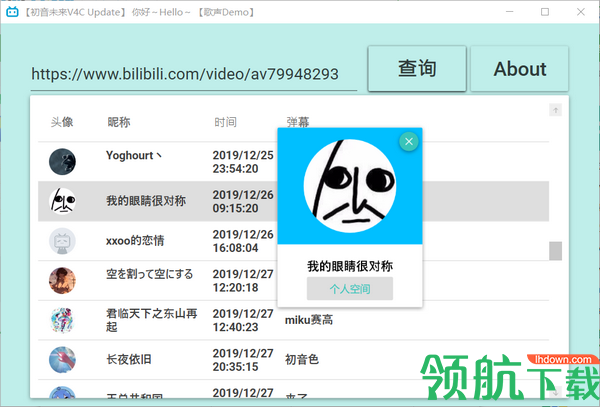This screenshot has width=600, height=407.
Task: Click danmaku text miku赛高
Action: click(309, 320)
